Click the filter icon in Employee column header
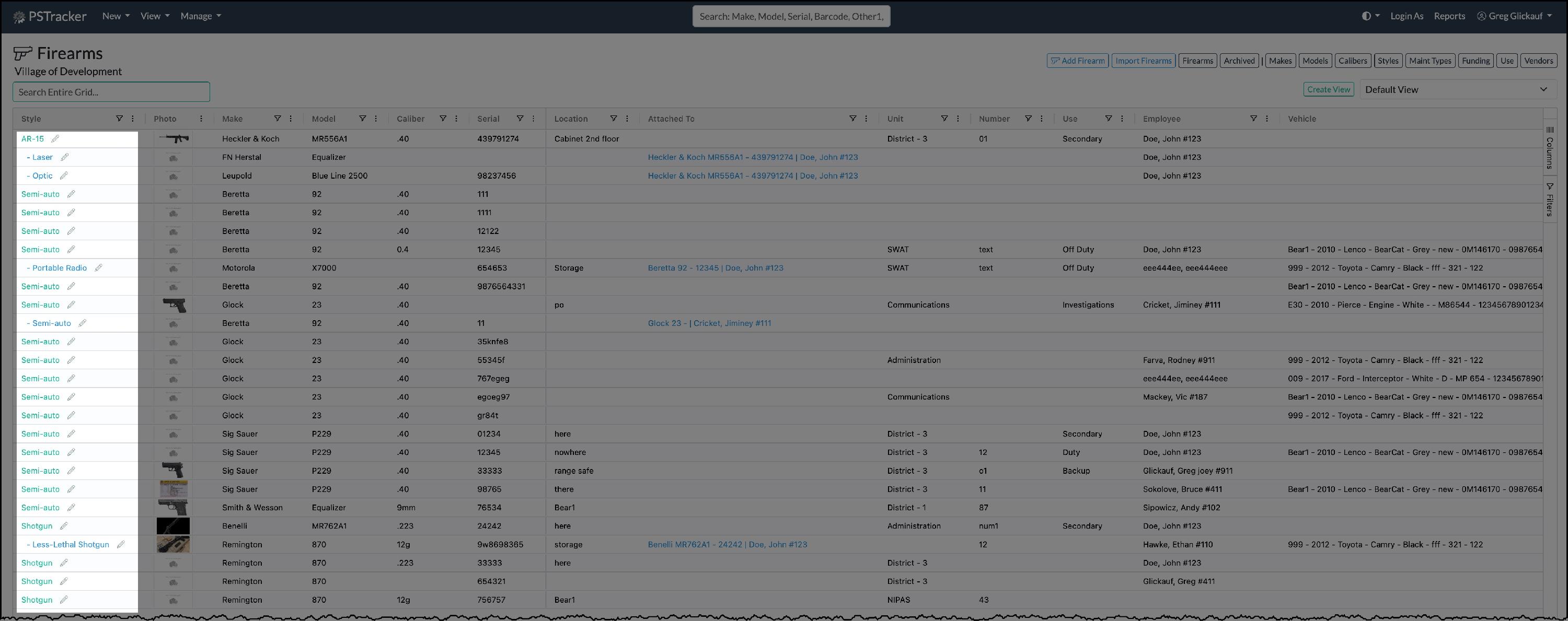This screenshot has width=1568, height=621. click(1253, 119)
